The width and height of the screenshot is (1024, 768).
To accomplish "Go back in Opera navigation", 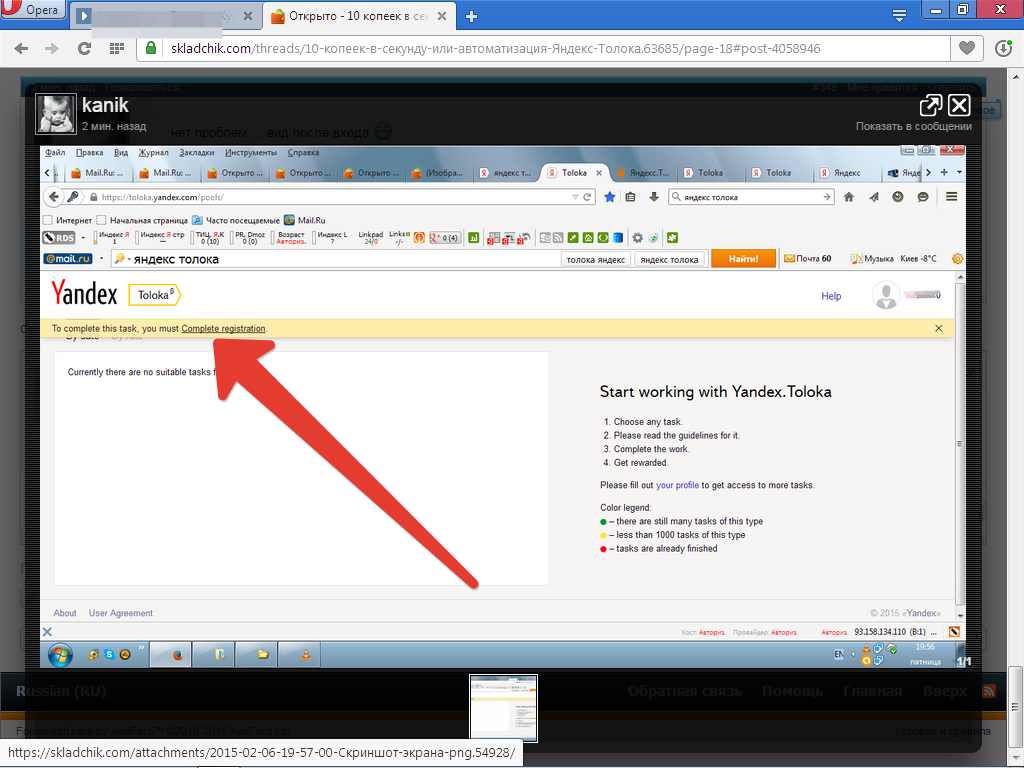I will (22, 48).
